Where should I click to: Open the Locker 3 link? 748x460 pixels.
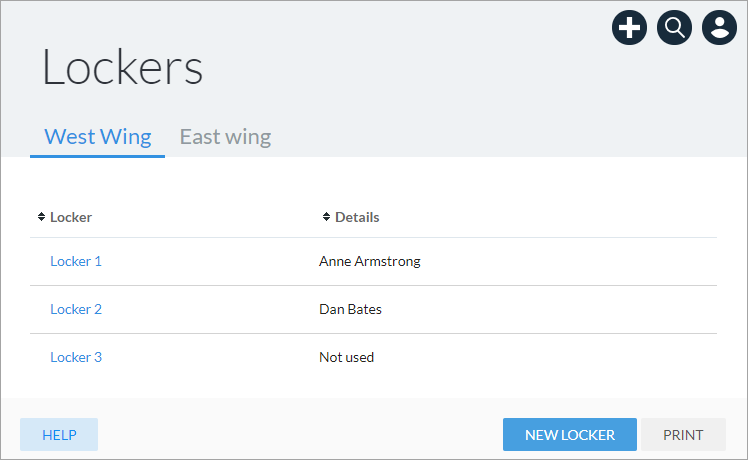click(x=76, y=357)
